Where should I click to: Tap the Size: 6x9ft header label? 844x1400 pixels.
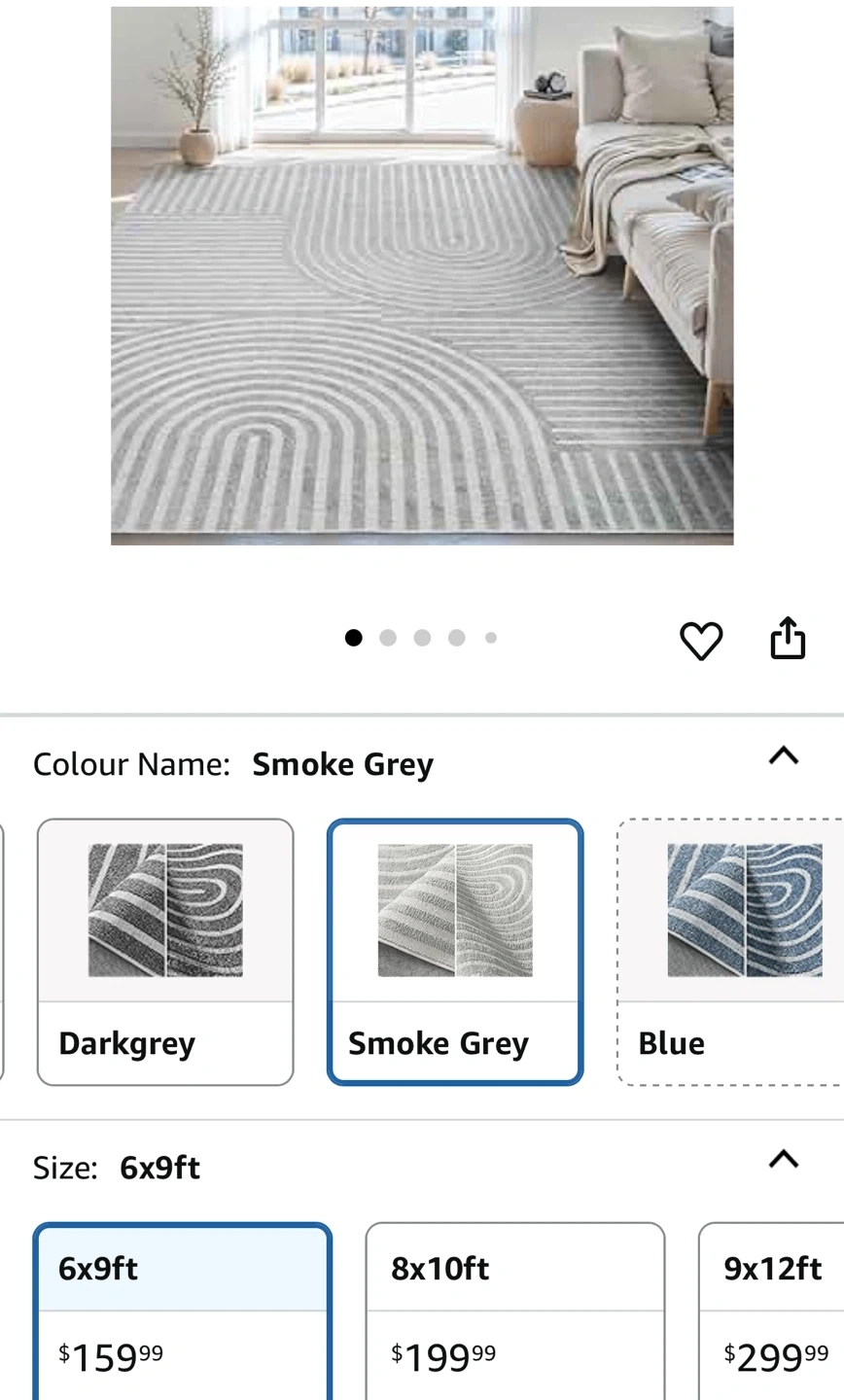(117, 1168)
